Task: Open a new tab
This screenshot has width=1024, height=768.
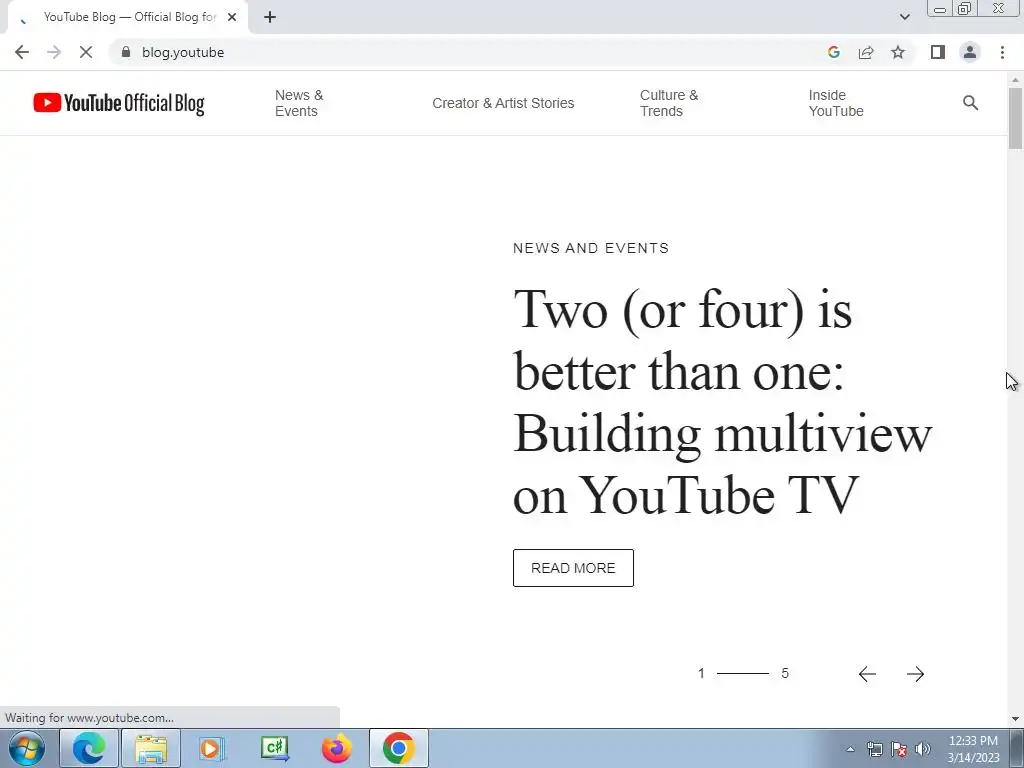Action: (270, 17)
